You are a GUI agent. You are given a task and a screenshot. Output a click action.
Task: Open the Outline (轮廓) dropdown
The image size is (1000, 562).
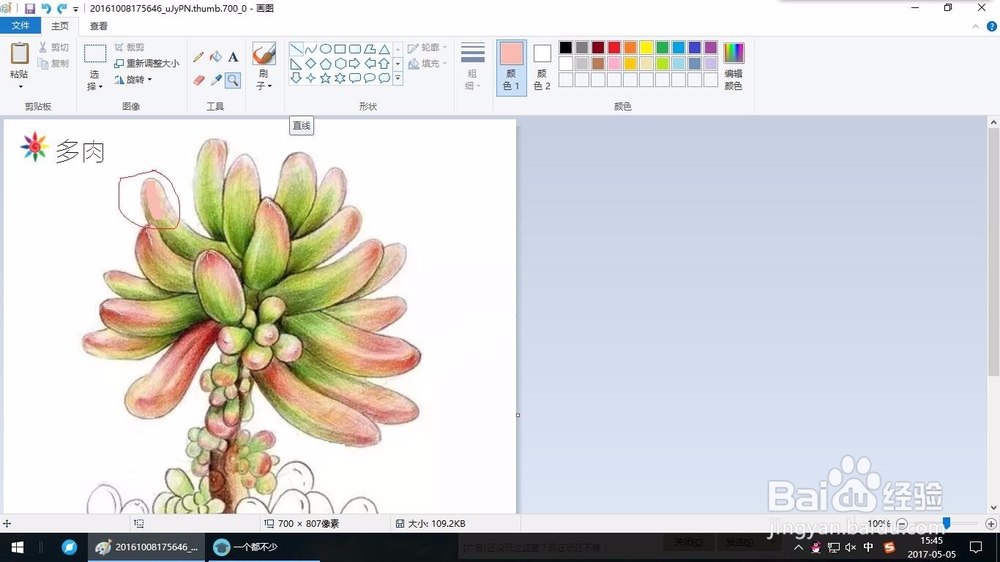click(427, 47)
